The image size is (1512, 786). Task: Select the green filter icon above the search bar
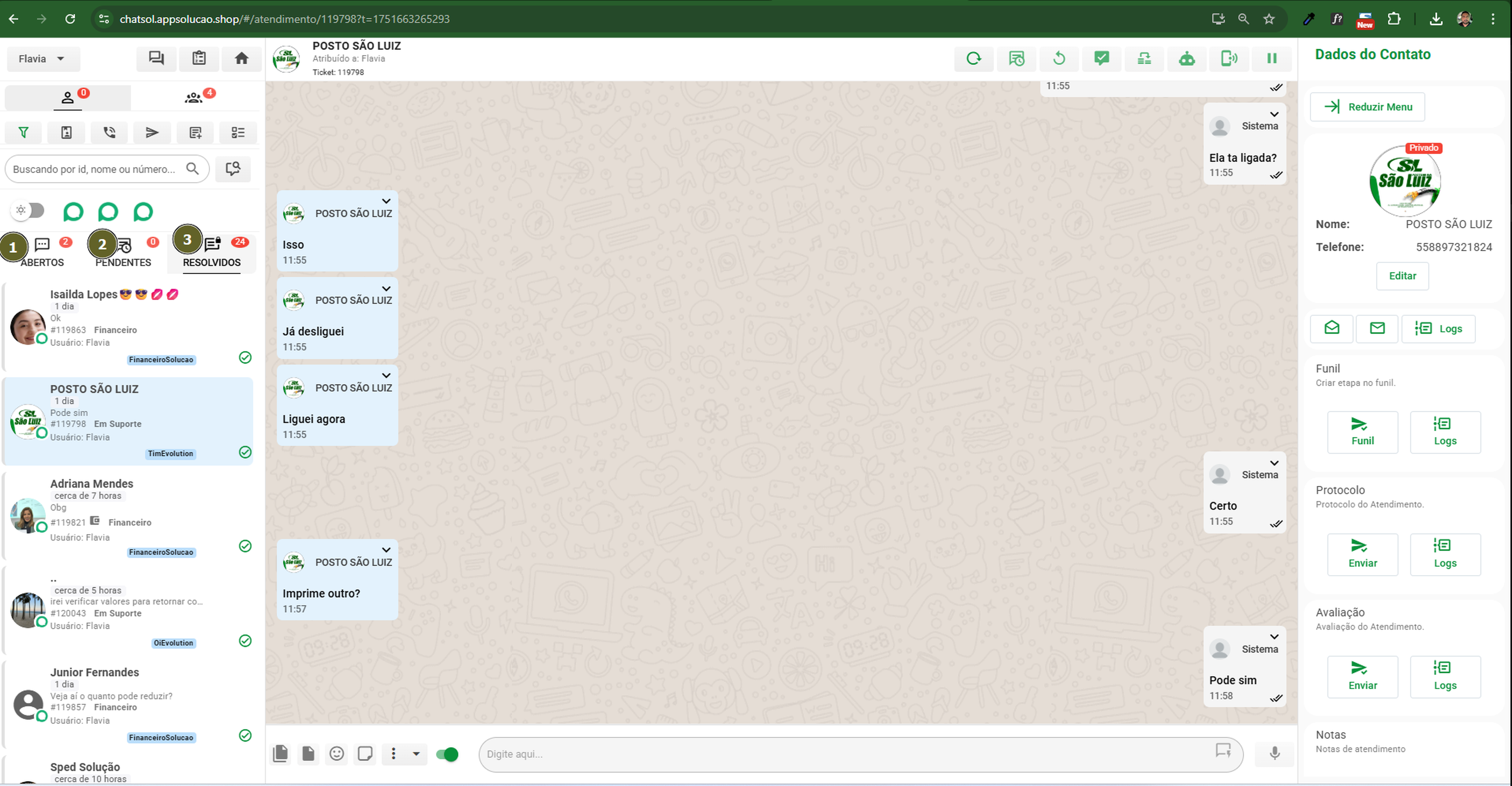tap(23, 132)
